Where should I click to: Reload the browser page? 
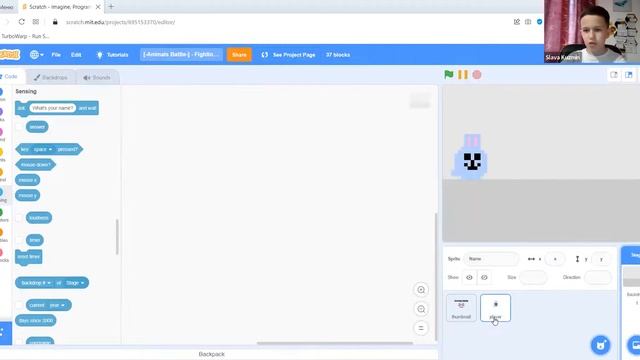click(x=22, y=22)
